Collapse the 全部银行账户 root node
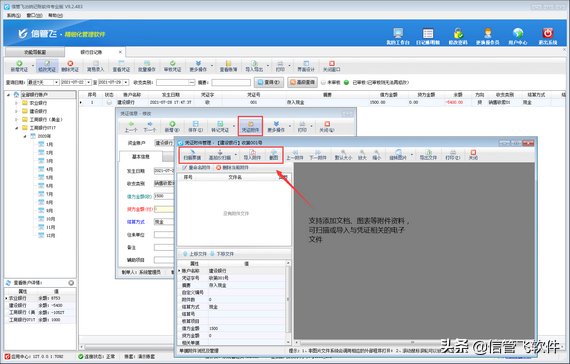The image size is (570, 364). 8,95
